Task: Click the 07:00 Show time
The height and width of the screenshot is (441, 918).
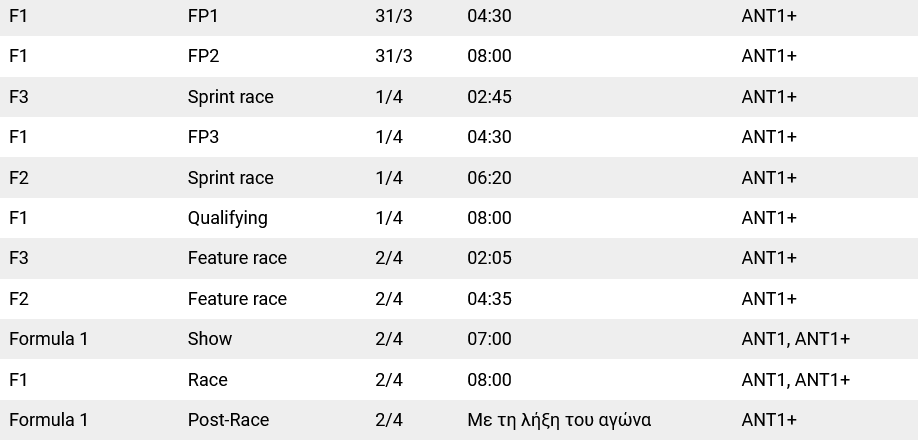Action: point(489,339)
